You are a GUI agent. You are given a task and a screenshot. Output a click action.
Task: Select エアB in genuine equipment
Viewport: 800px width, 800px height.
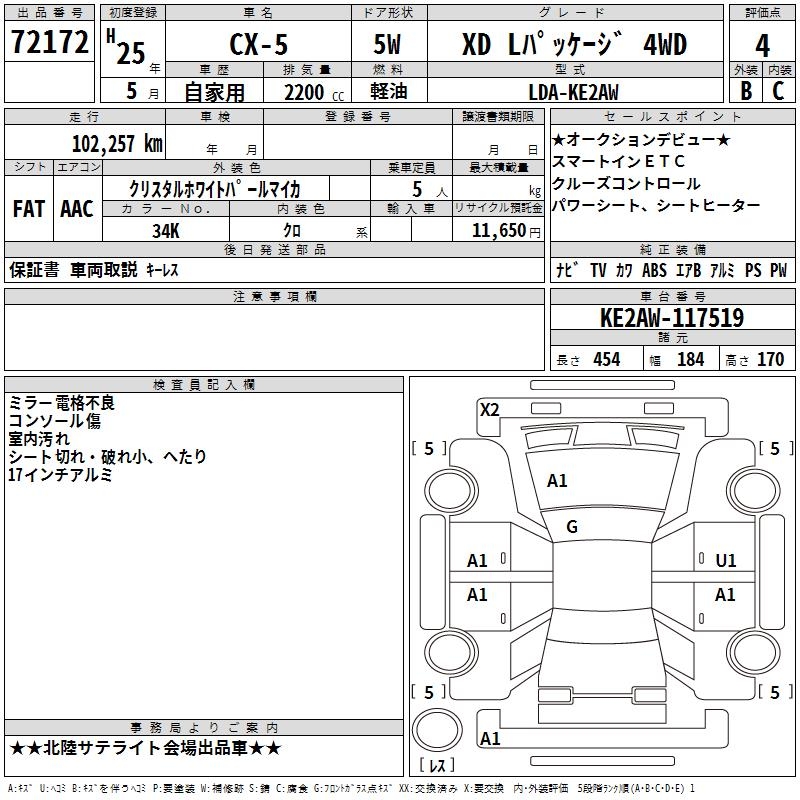pyautogui.click(x=688, y=270)
